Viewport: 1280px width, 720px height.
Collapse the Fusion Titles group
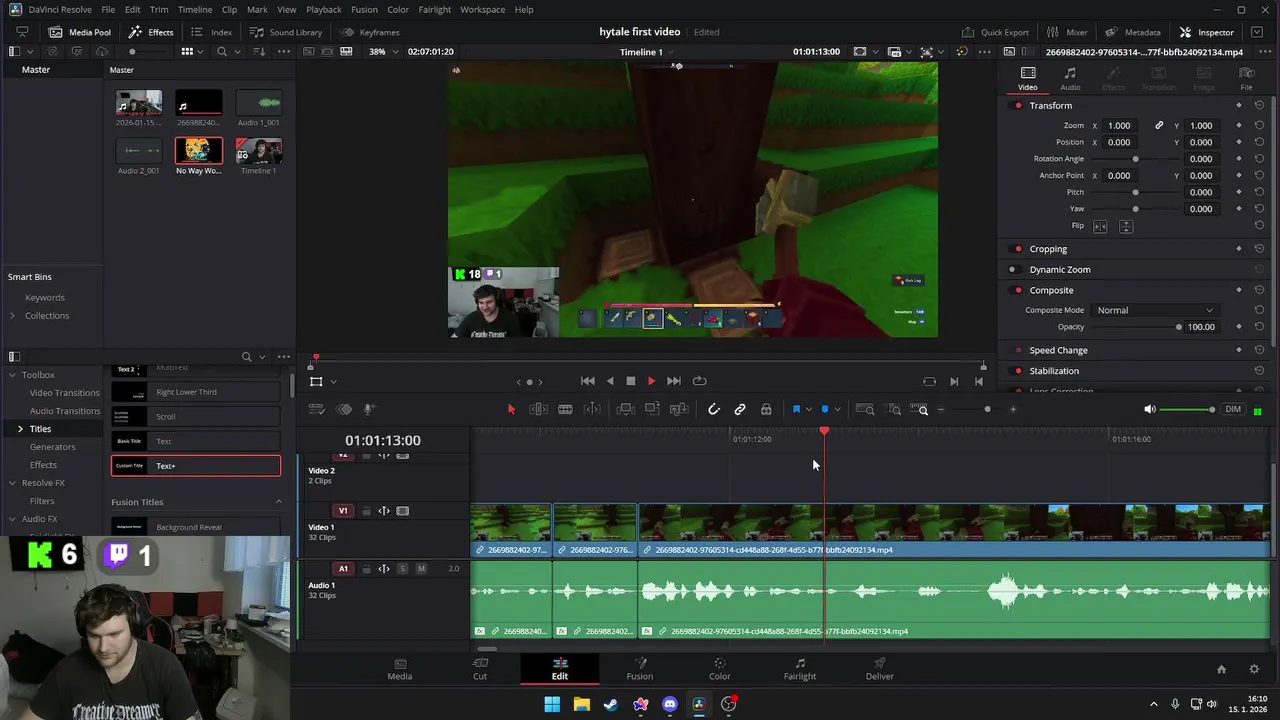click(278, 502)
